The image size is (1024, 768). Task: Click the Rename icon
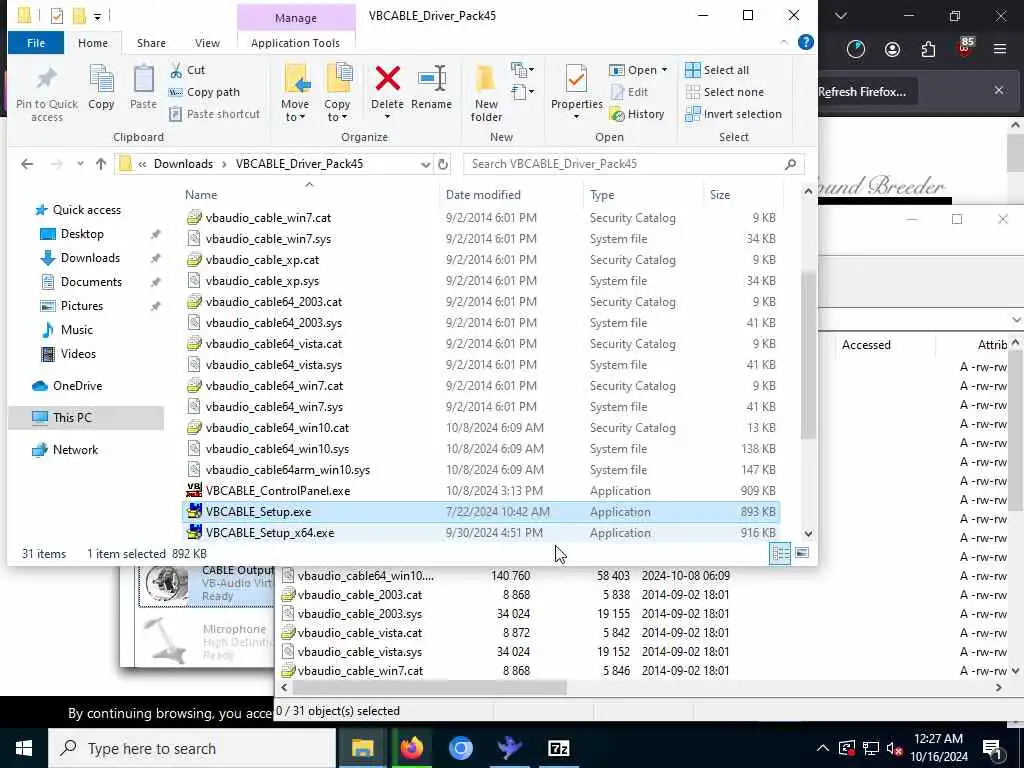tap(432, 79)
